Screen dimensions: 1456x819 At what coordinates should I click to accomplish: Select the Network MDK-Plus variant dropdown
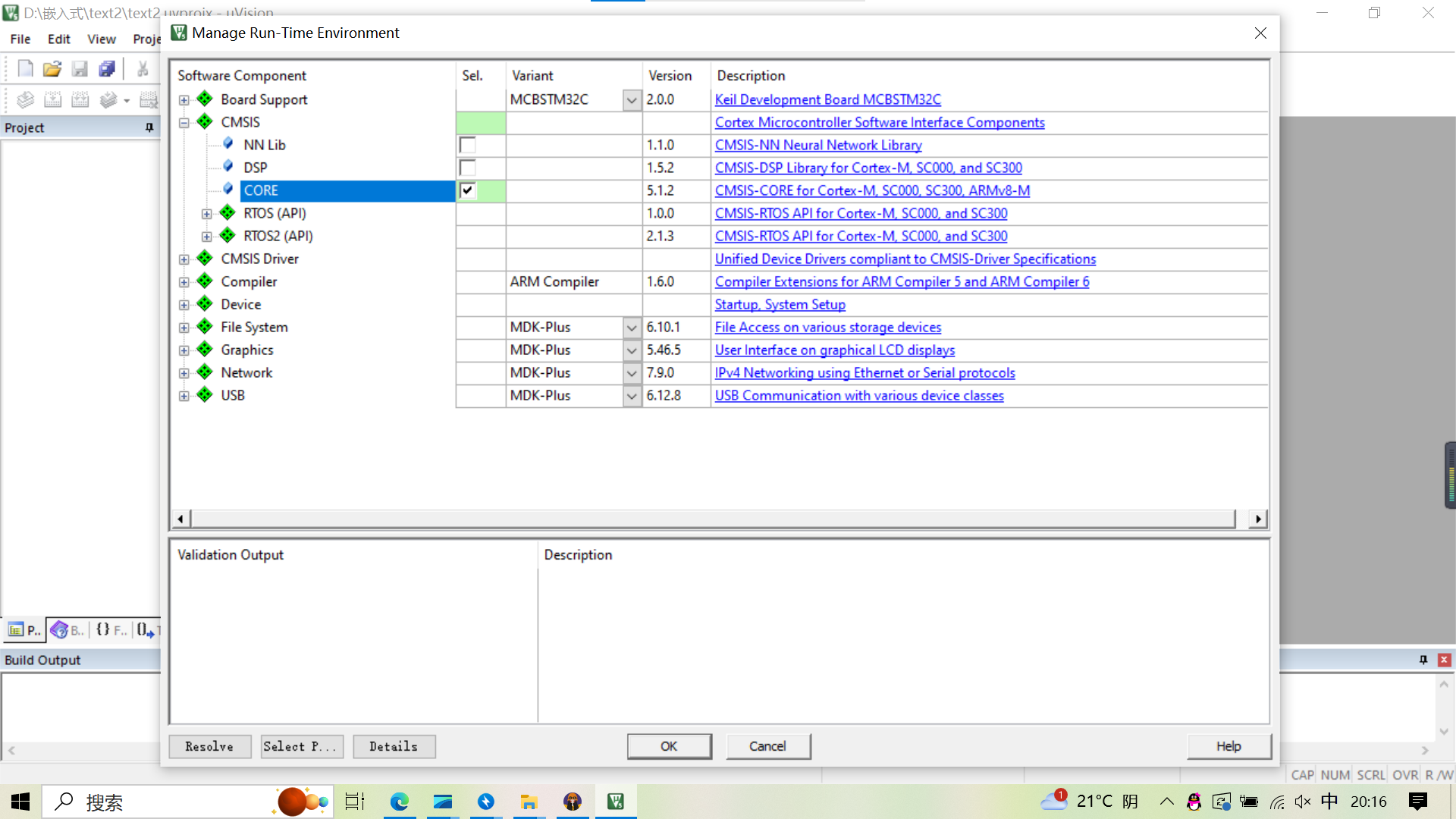coord(630,372)
